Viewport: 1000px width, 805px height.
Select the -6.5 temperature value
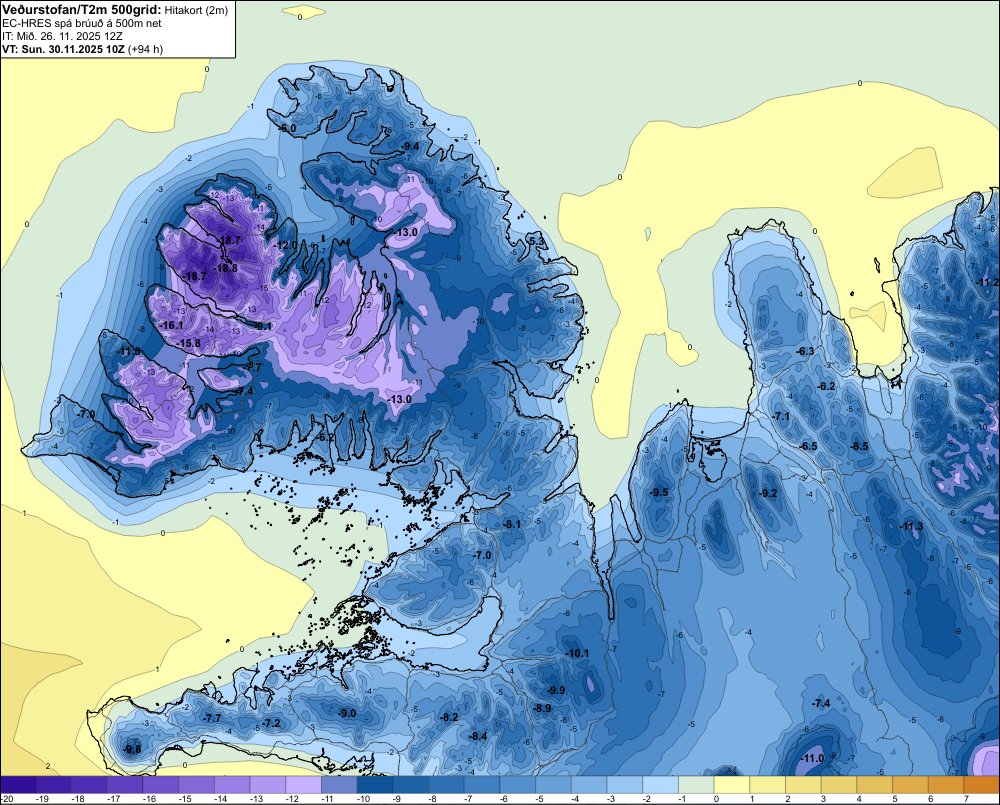[x=808, y=446]
